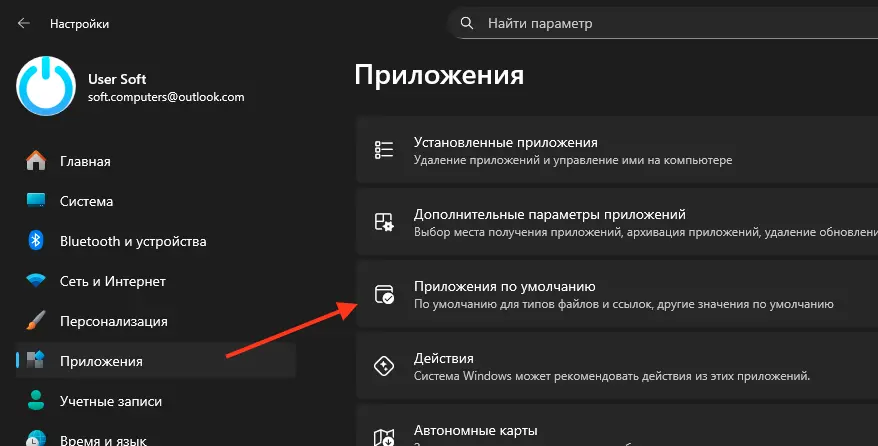Viewport: 878px width, 446px height.
Task: Select the Система monitor icon
Action: (36, 200)
